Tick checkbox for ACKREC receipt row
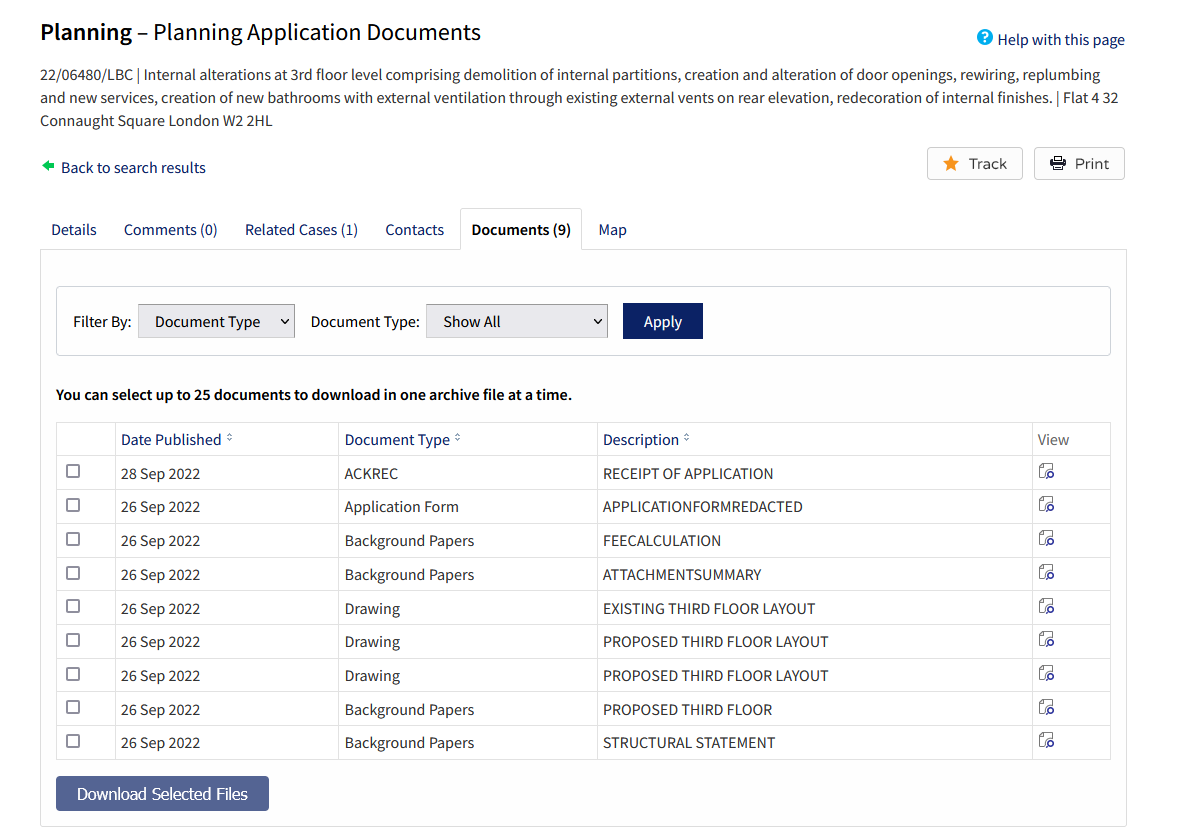The image size is (1200, 836). coord(73,472)
